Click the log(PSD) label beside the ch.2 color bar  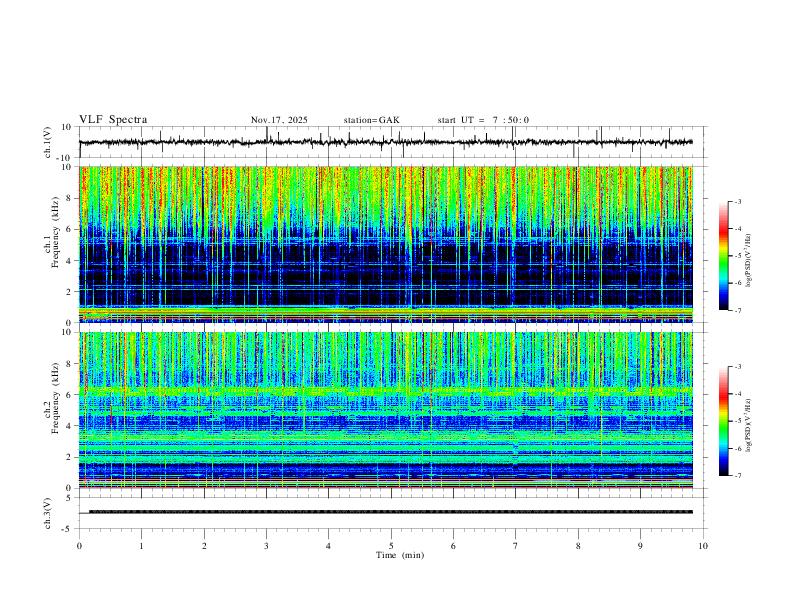coord(750,425)
